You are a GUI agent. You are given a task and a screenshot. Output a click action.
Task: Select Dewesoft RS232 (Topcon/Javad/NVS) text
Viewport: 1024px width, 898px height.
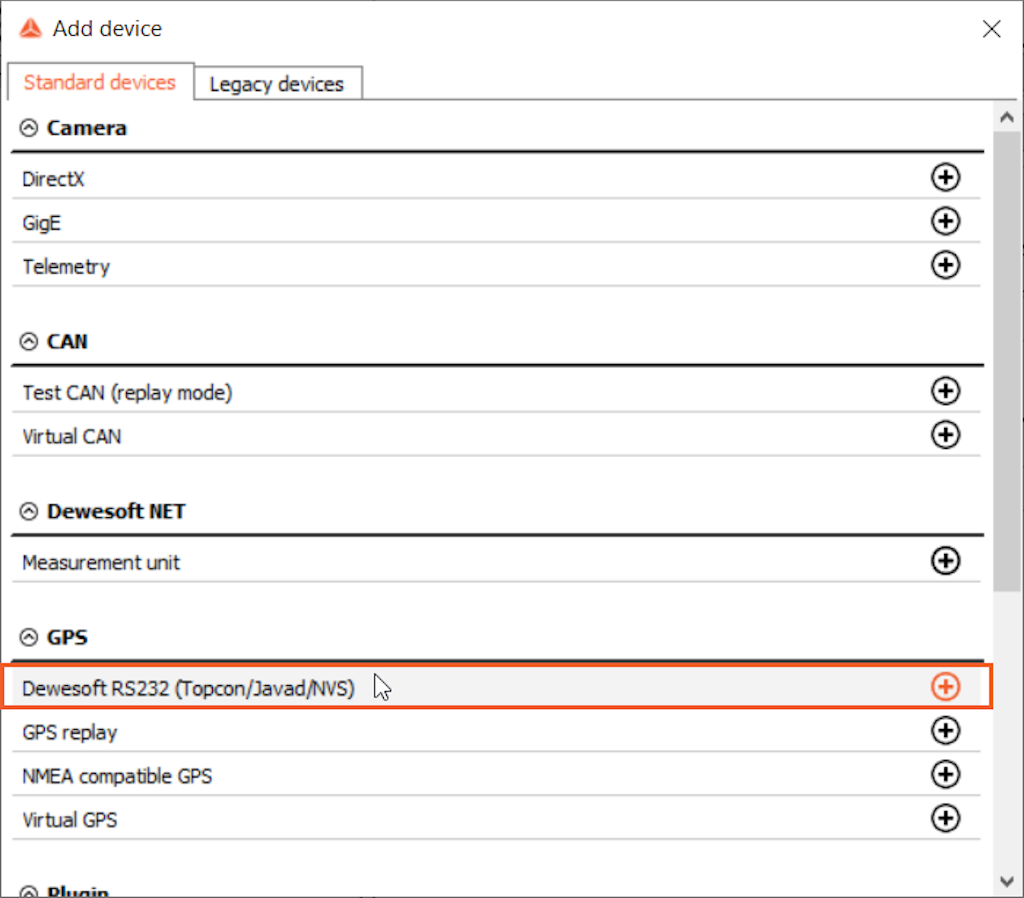tap(189, 688)
